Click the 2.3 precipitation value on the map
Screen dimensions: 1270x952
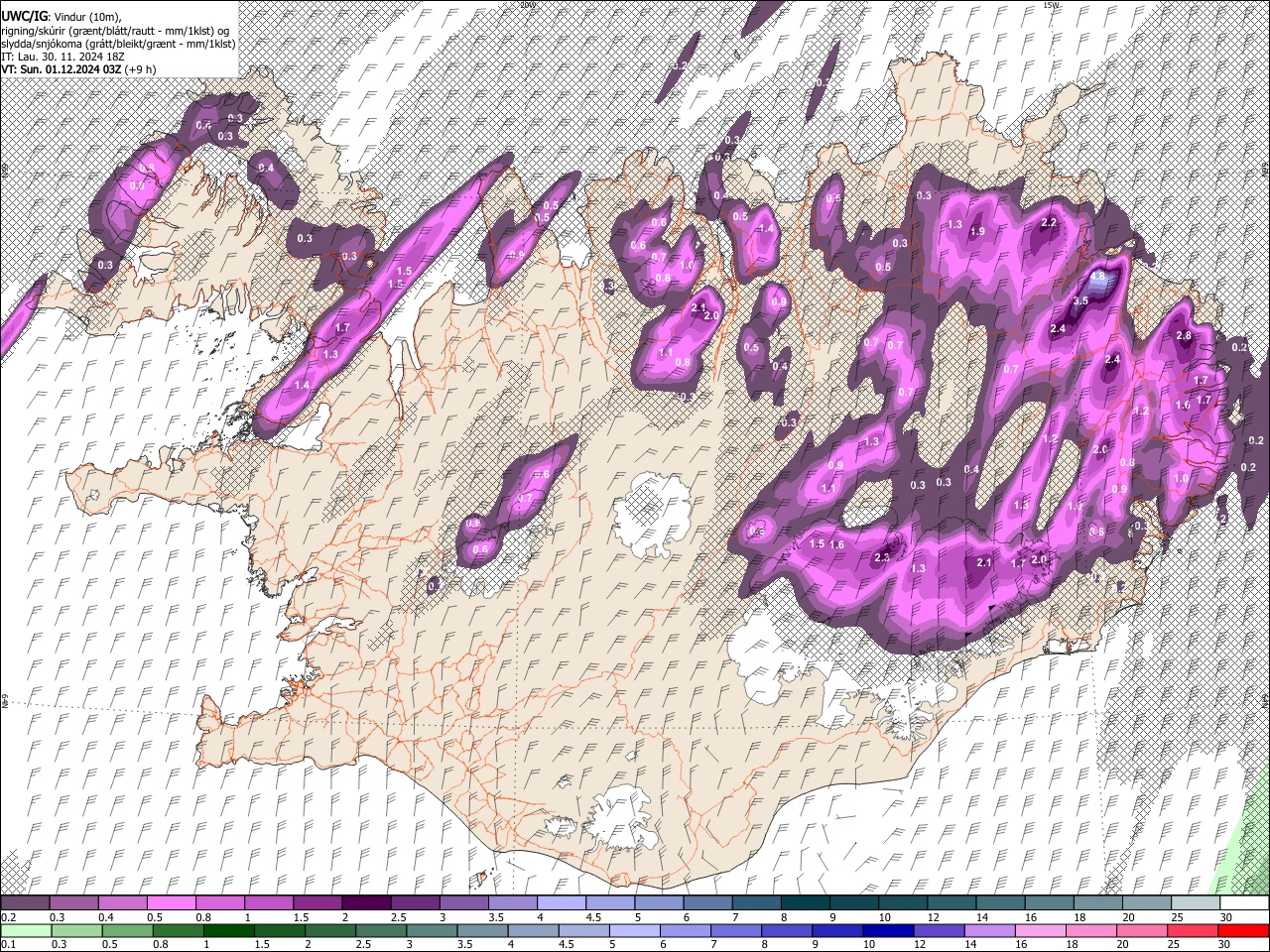882,557
